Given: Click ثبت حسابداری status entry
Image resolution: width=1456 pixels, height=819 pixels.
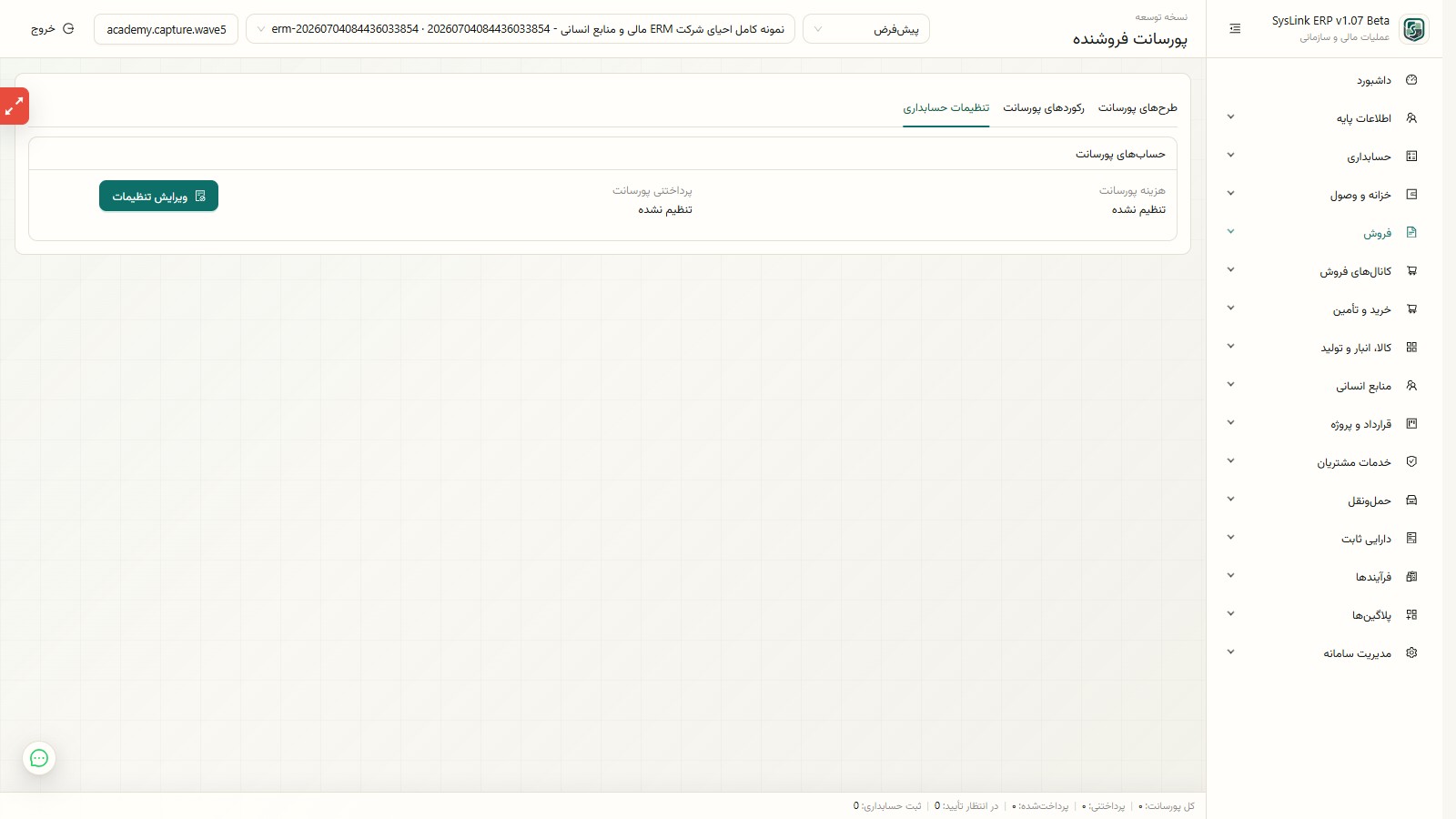Looking at the screenshot, I should 887,806.
